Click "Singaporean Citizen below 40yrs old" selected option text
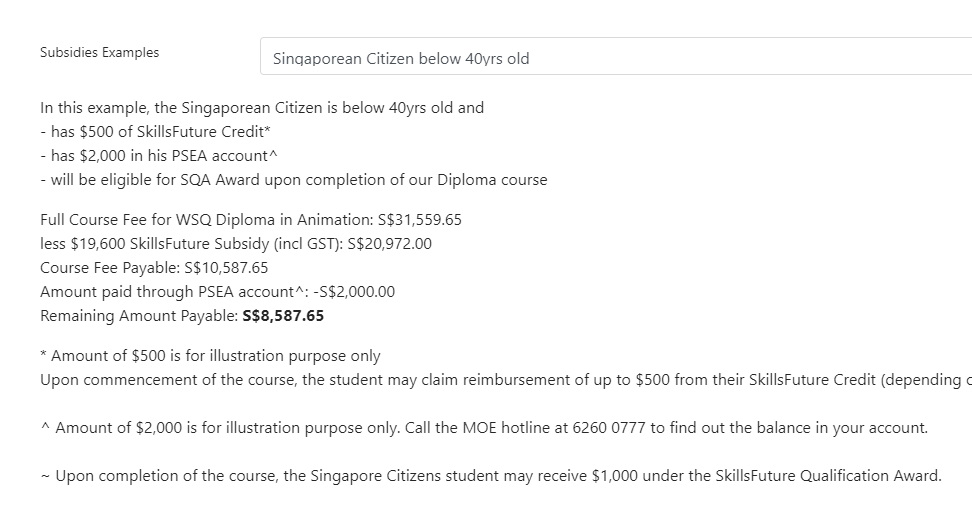The image size is (972, 522). click(x=401, y=59)
